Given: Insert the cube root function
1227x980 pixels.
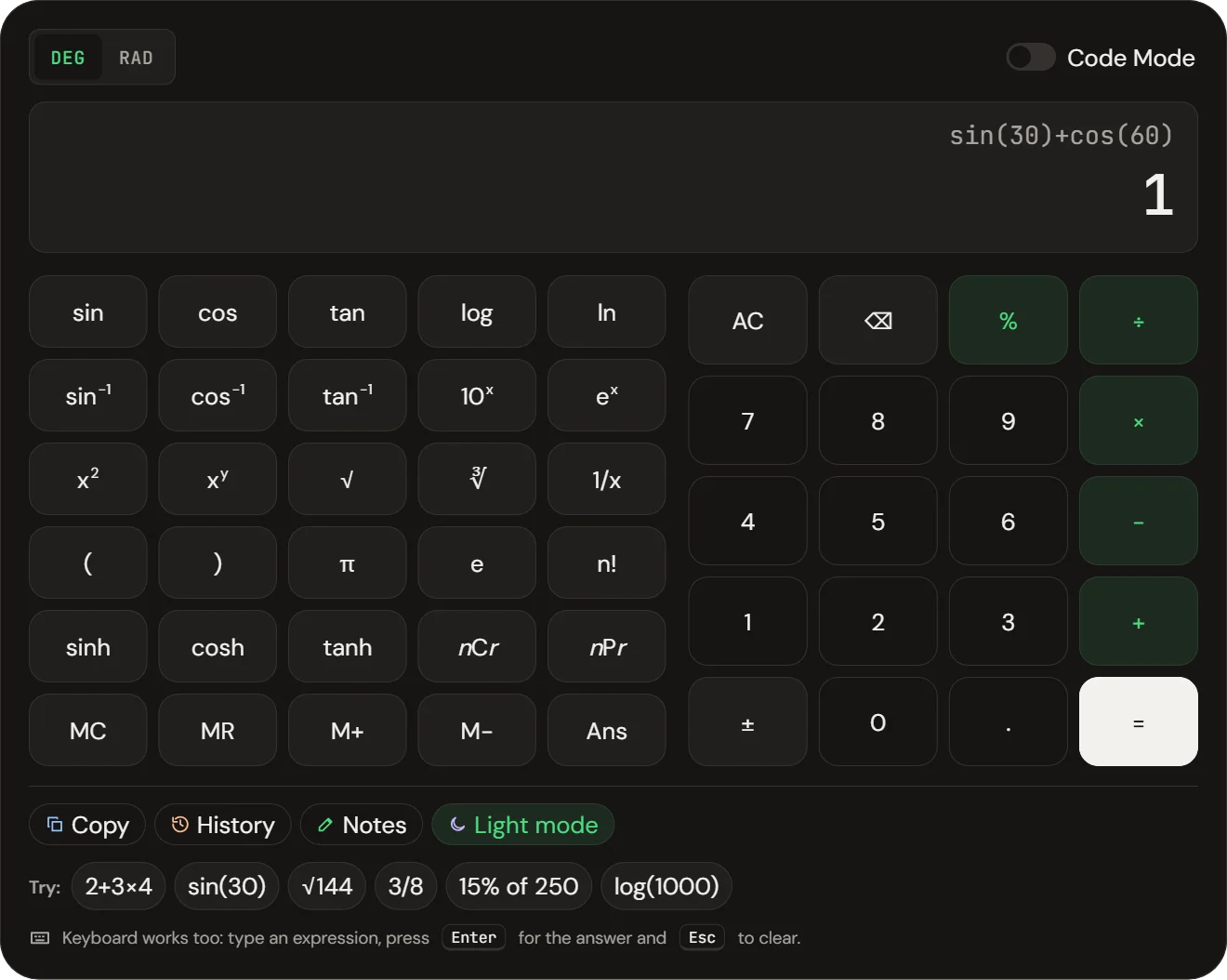Looking at the screenshot, I should click(x=477, y=479).
